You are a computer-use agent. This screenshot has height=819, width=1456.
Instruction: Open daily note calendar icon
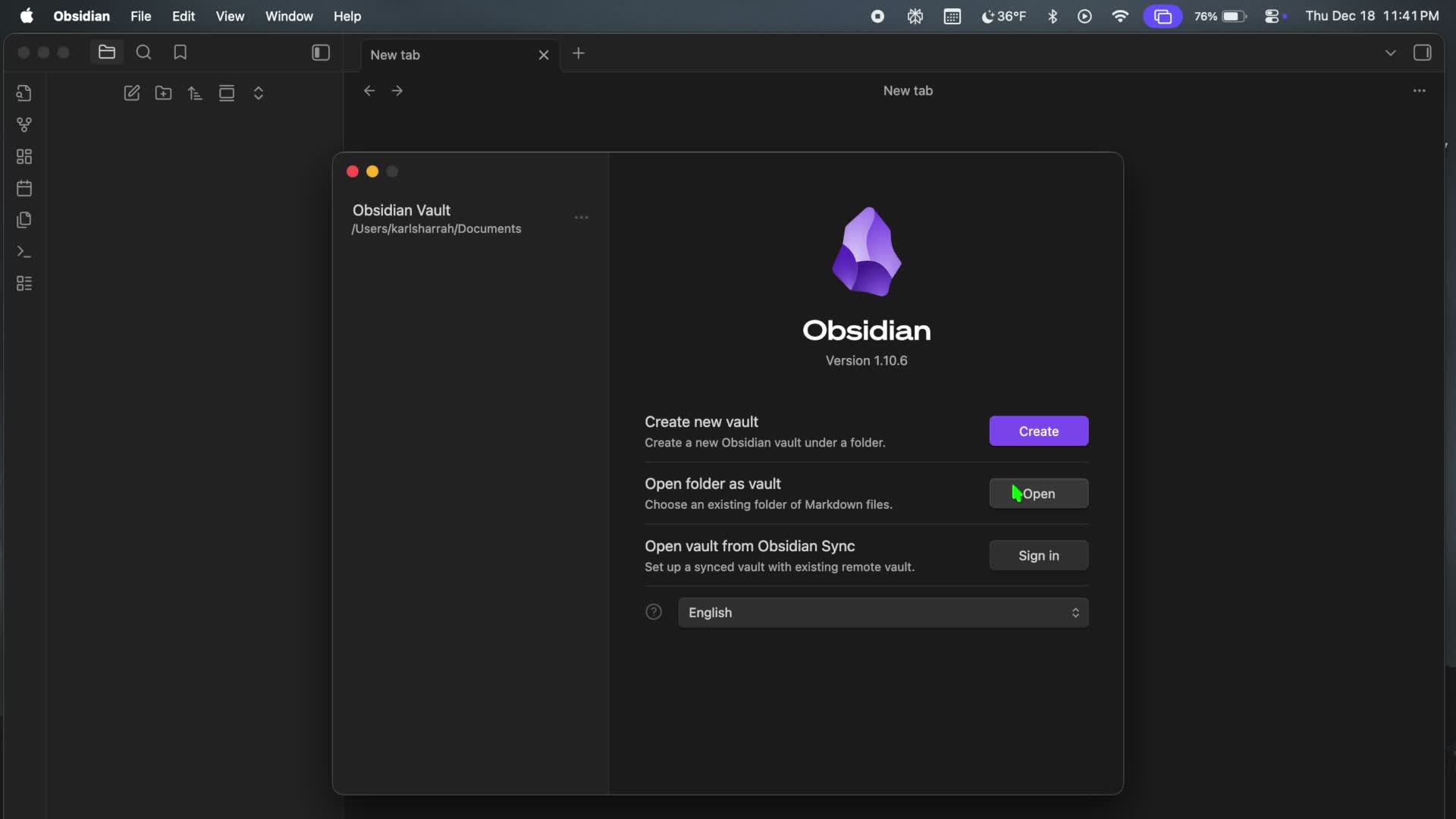24,188
